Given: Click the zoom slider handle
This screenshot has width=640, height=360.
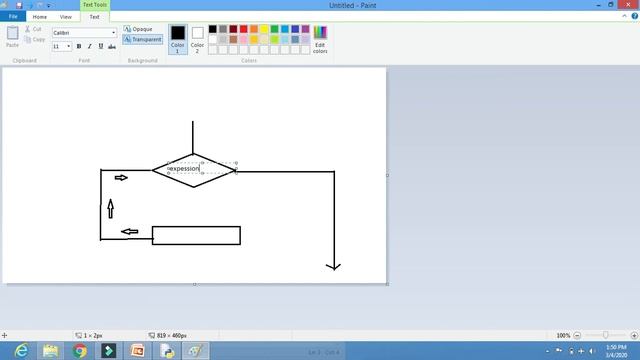Looking at the screenshot, I should tap(606, 335).
